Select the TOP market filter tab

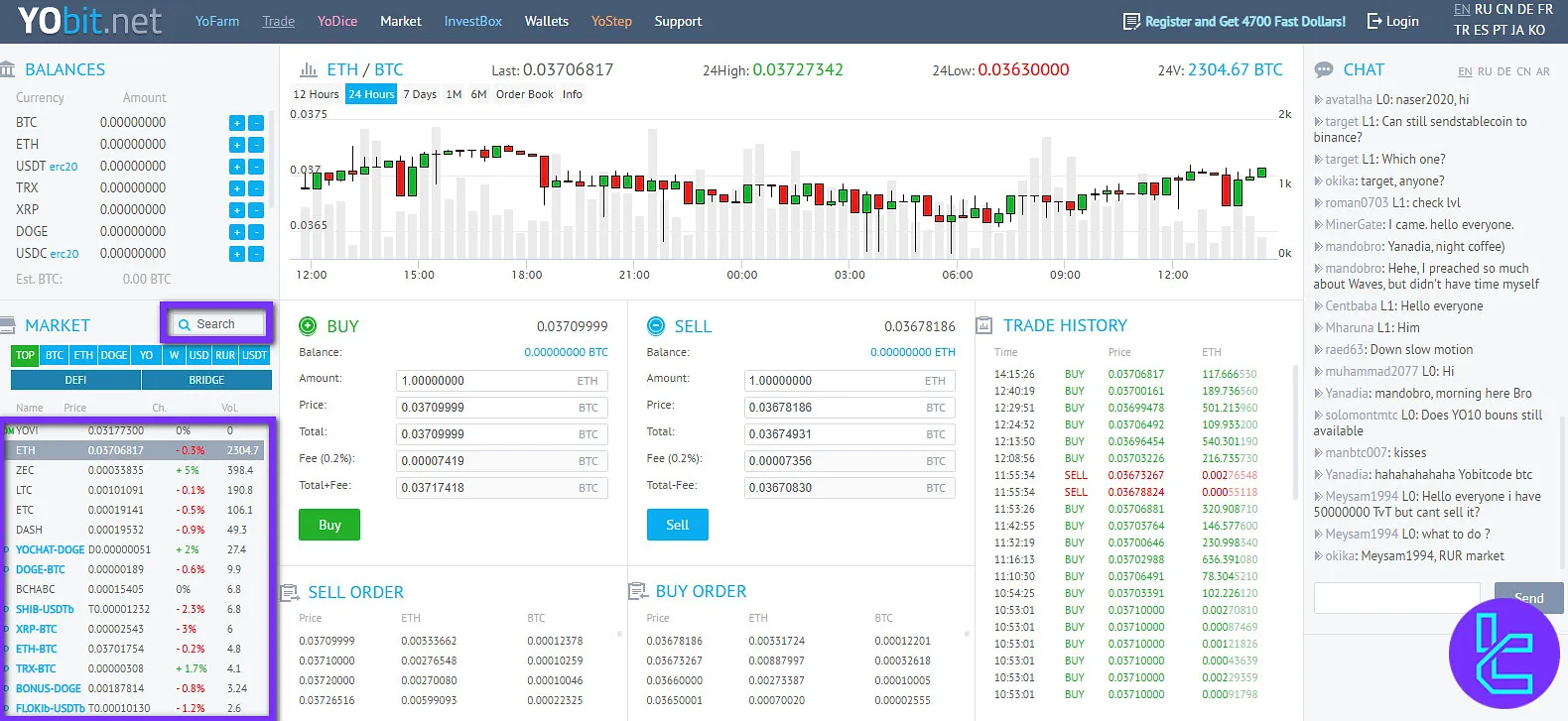[x=25, y=355]
